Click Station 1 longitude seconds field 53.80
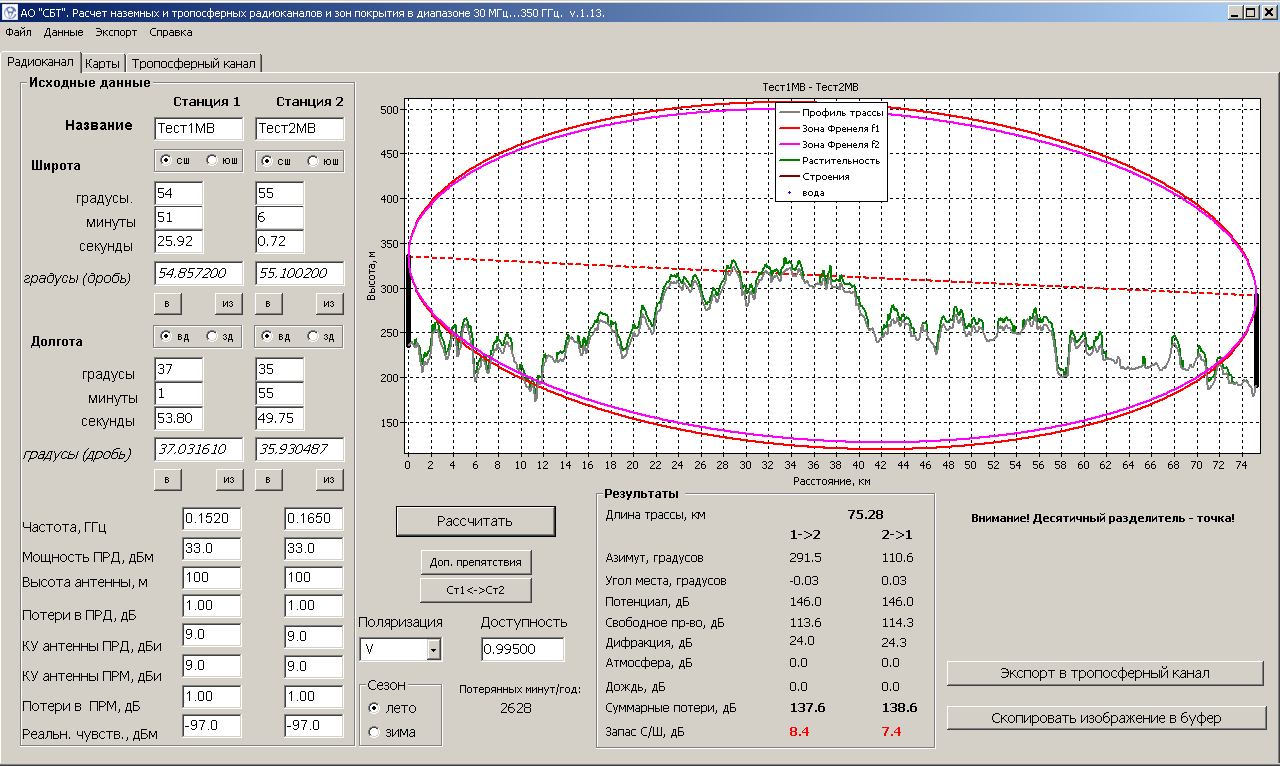Viewport: 1280px width, 766px height. point(179,418)
